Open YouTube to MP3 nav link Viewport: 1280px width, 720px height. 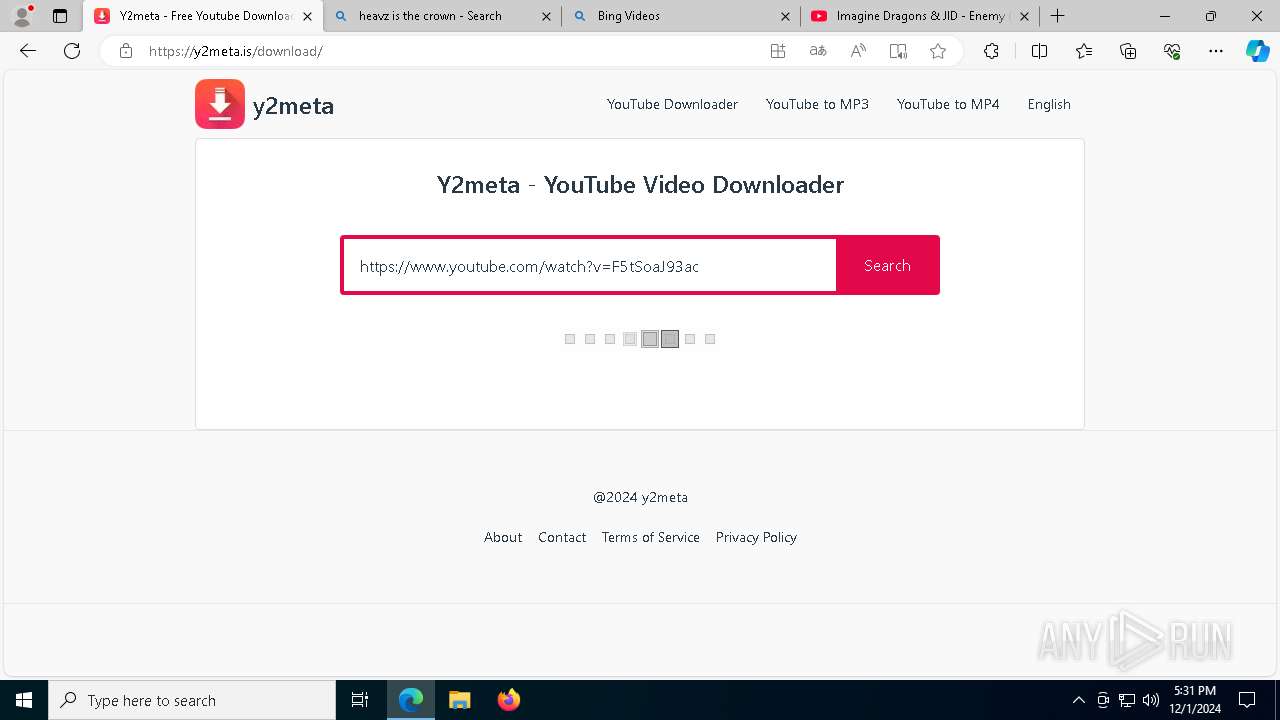[x=817, y=104]
